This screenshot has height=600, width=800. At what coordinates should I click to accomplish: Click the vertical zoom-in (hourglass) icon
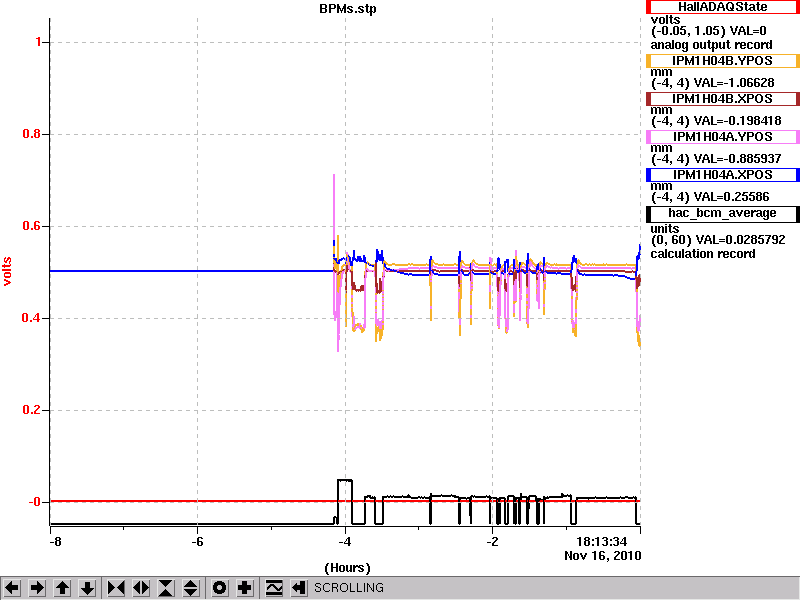coord(166,588)
